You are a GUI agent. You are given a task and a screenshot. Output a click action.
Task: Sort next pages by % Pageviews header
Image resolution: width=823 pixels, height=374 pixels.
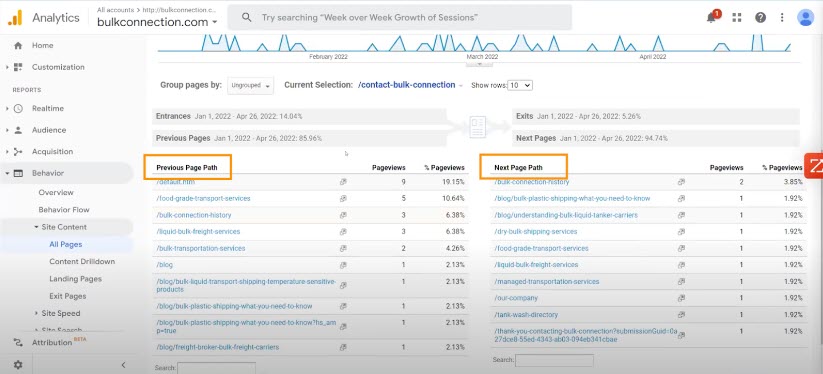[x=782, y=168]
